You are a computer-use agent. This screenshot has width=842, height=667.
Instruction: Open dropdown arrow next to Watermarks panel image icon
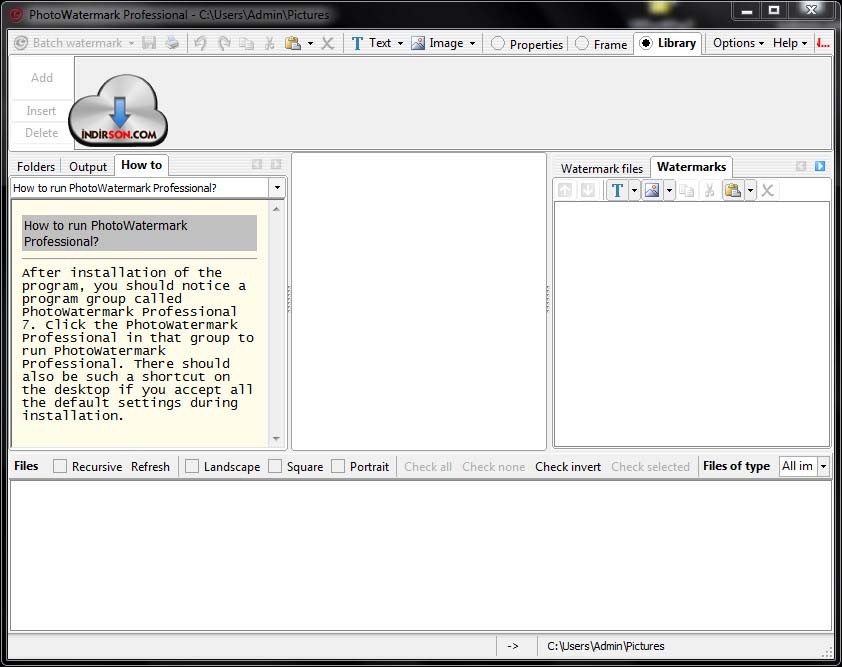coord(669,190)
